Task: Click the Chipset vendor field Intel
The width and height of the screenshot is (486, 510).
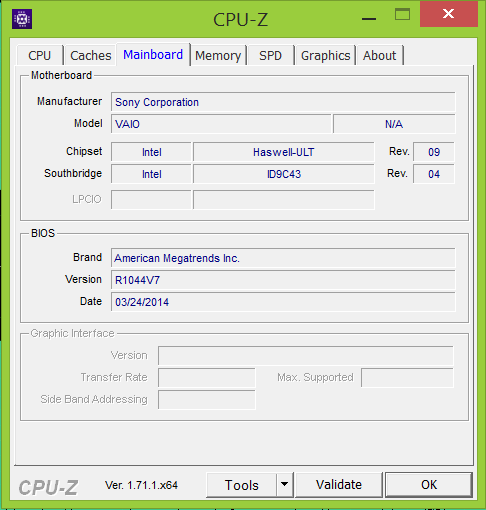Action: [151, 152]
